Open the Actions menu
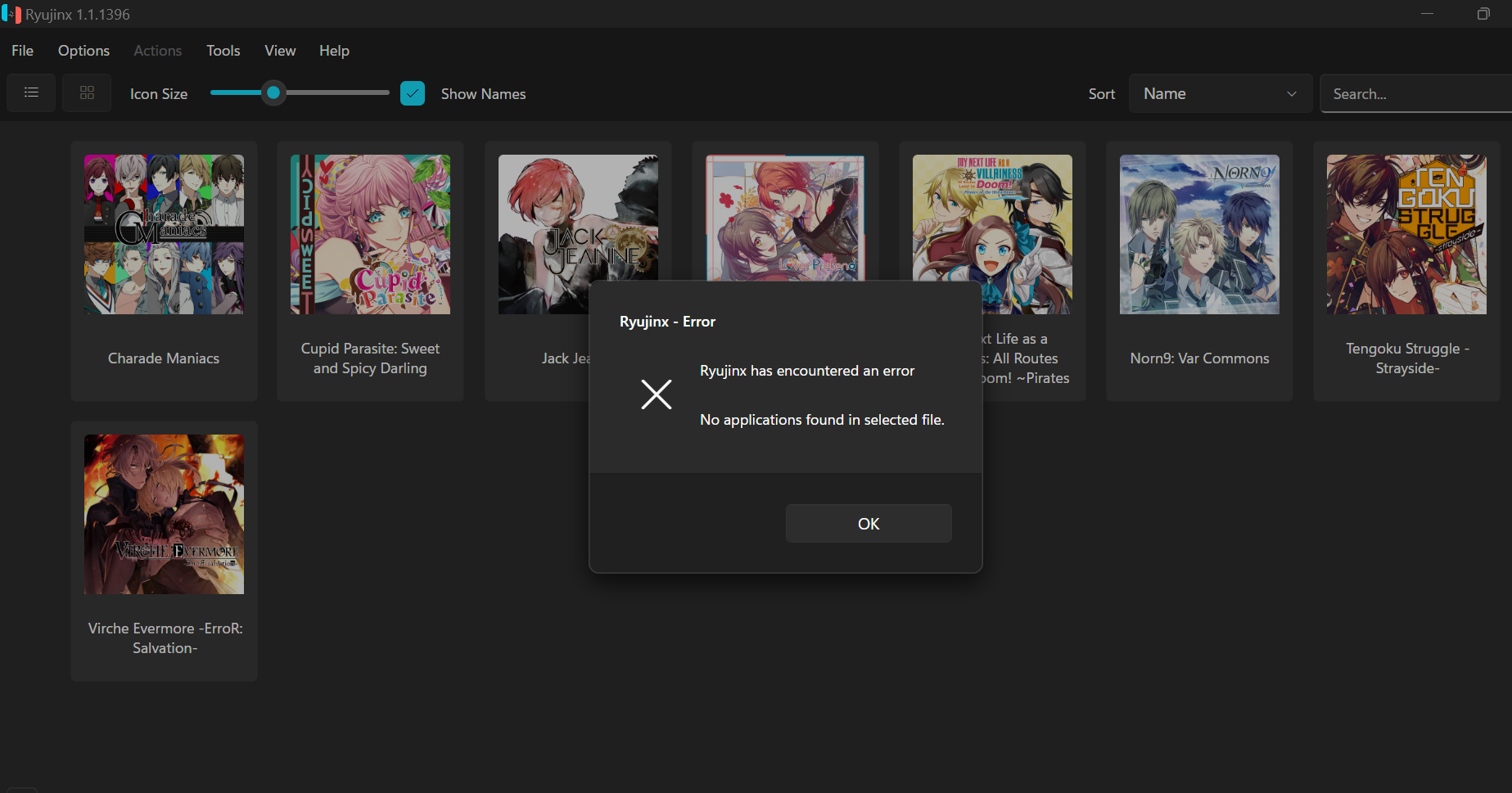1512x793 pixels. 158,51
